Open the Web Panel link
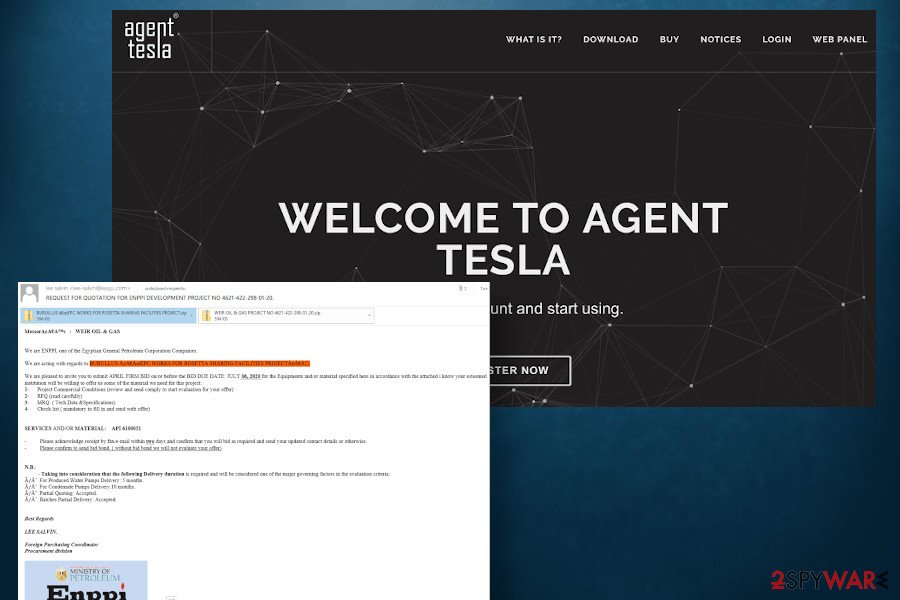900x600 pixels. (839, 40)
